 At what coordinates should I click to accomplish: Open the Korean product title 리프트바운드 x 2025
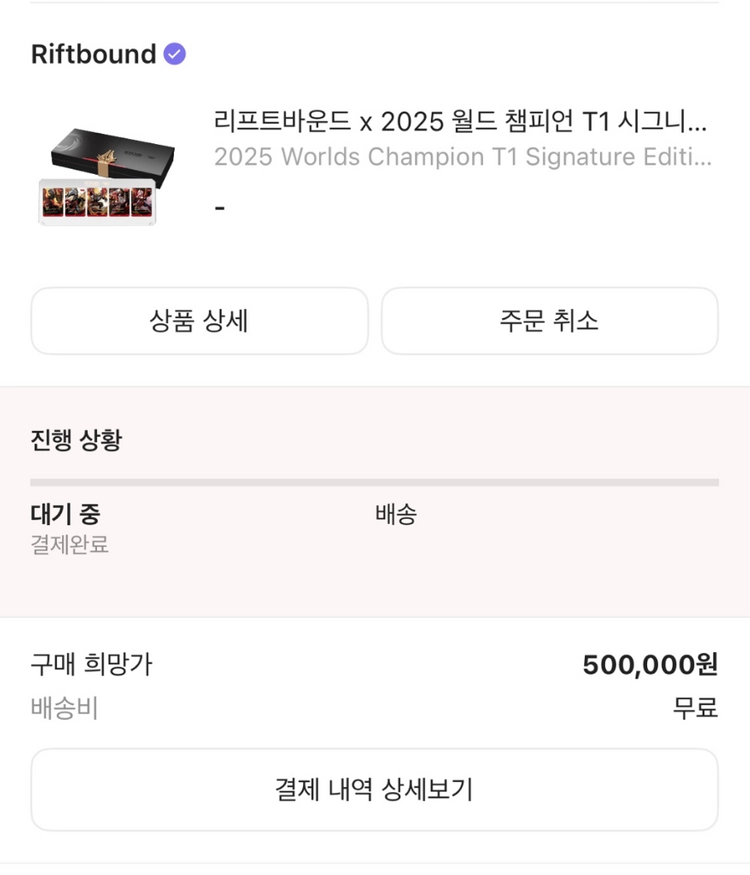click(460, 121)
